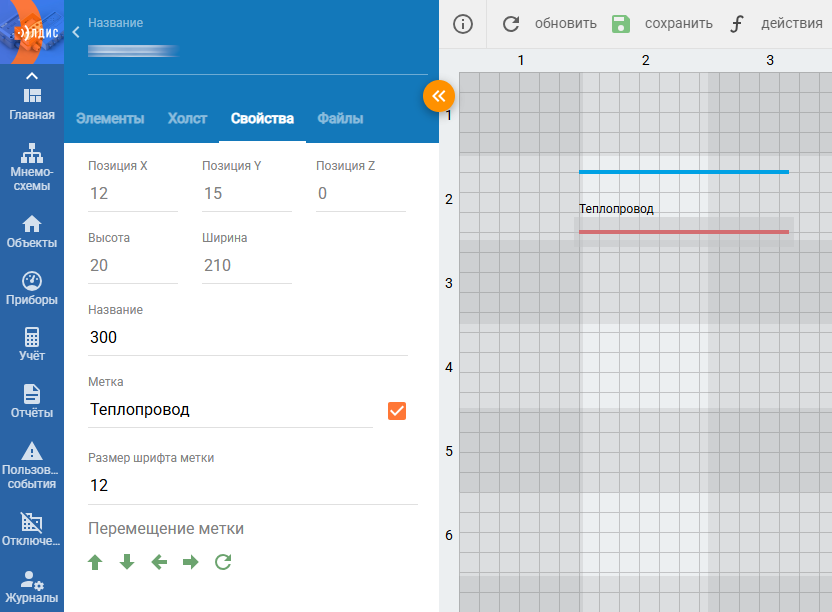Toggle the Метка visibility checkbox
This screenshot has width=832, height=612.
(x=397, y=411)
